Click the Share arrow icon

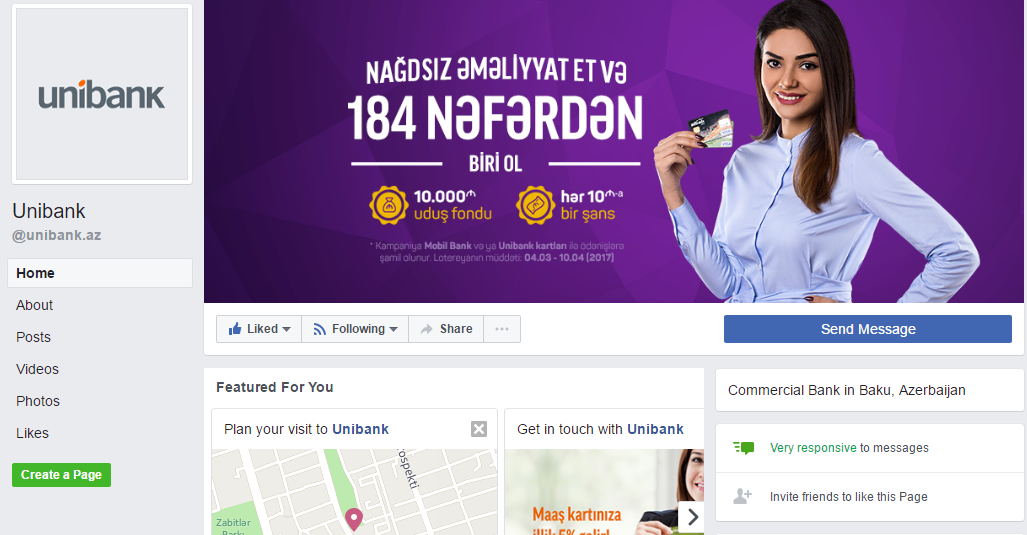click(x=426, y=329)
